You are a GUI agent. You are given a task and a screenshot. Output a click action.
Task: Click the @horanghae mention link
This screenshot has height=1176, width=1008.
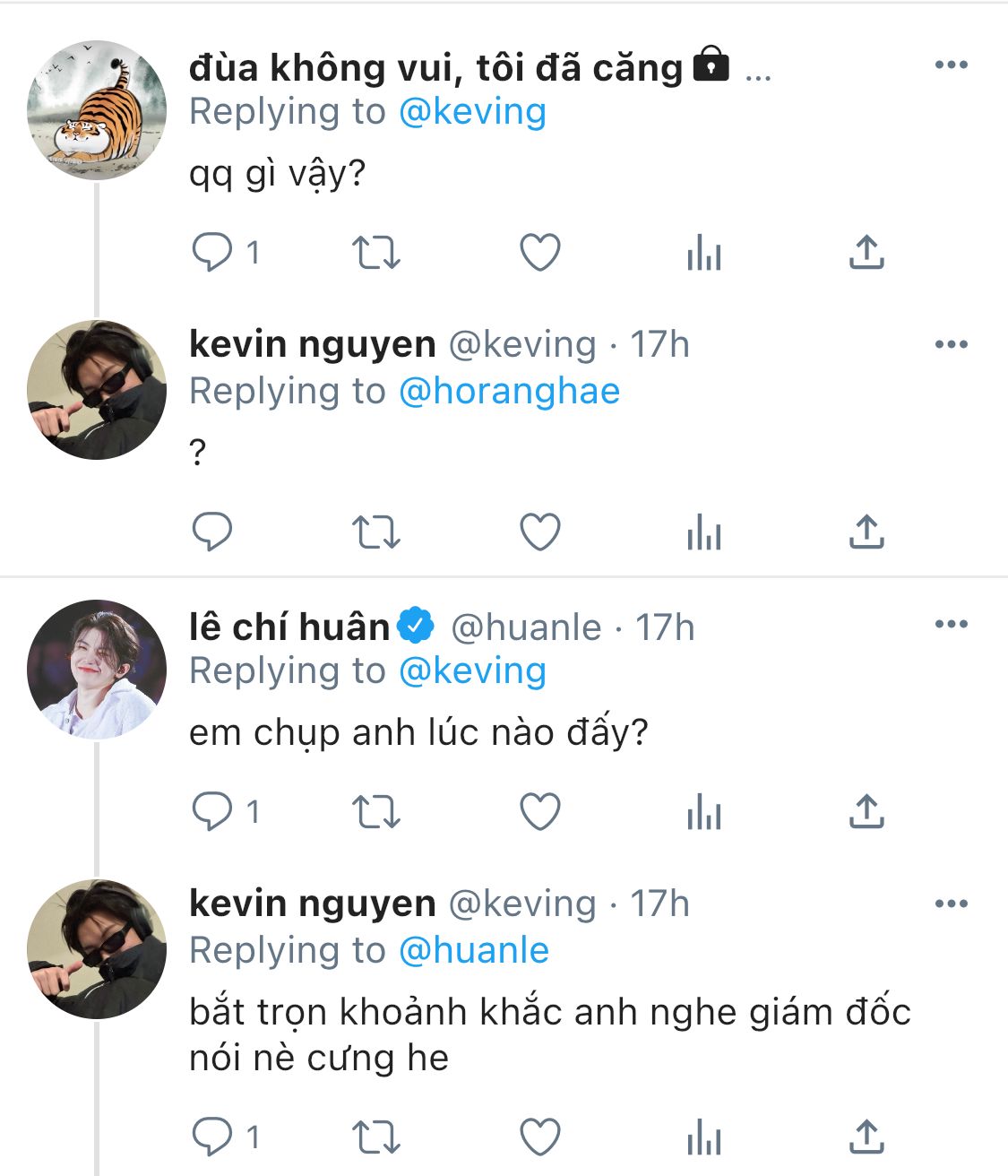[x=509, y=392]
